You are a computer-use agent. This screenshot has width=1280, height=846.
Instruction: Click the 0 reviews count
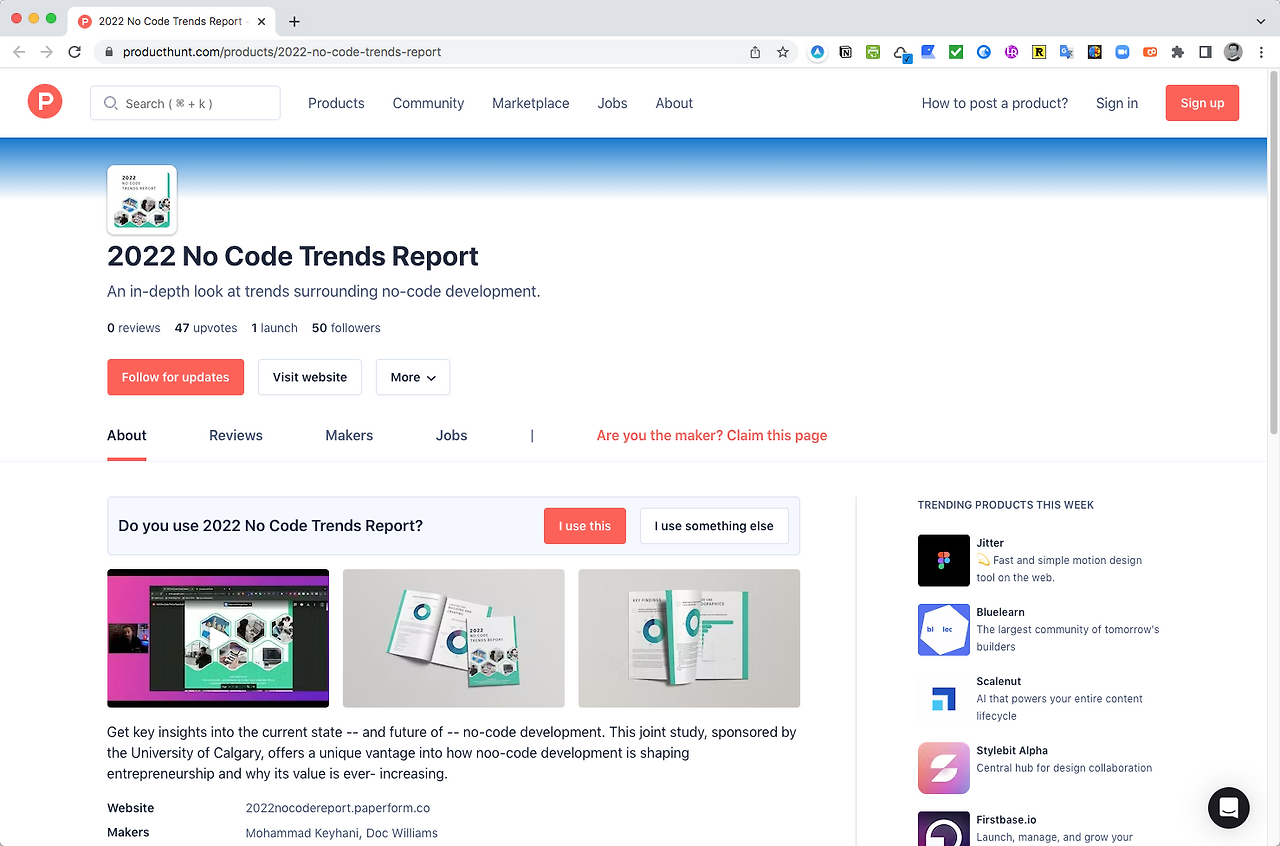pos(134,328)
